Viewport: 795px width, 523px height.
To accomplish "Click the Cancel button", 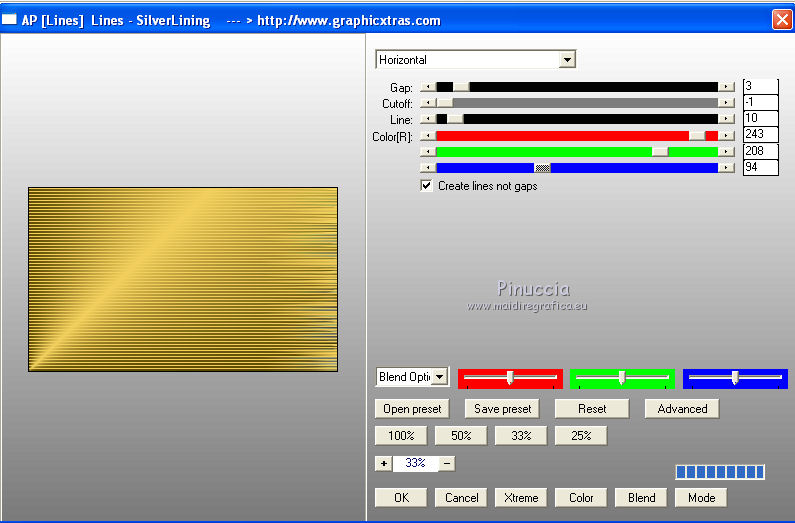I will click(x=461, y=498).
